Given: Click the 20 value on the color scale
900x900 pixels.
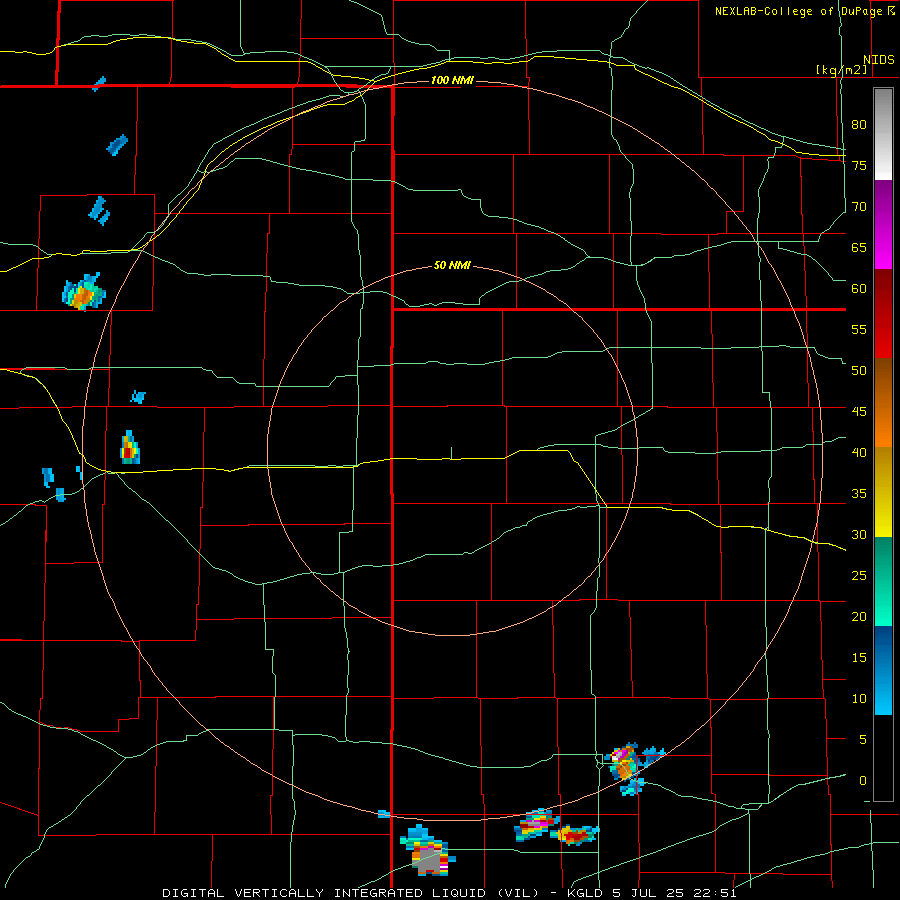Looking at the screenshot, I should 859,617.
